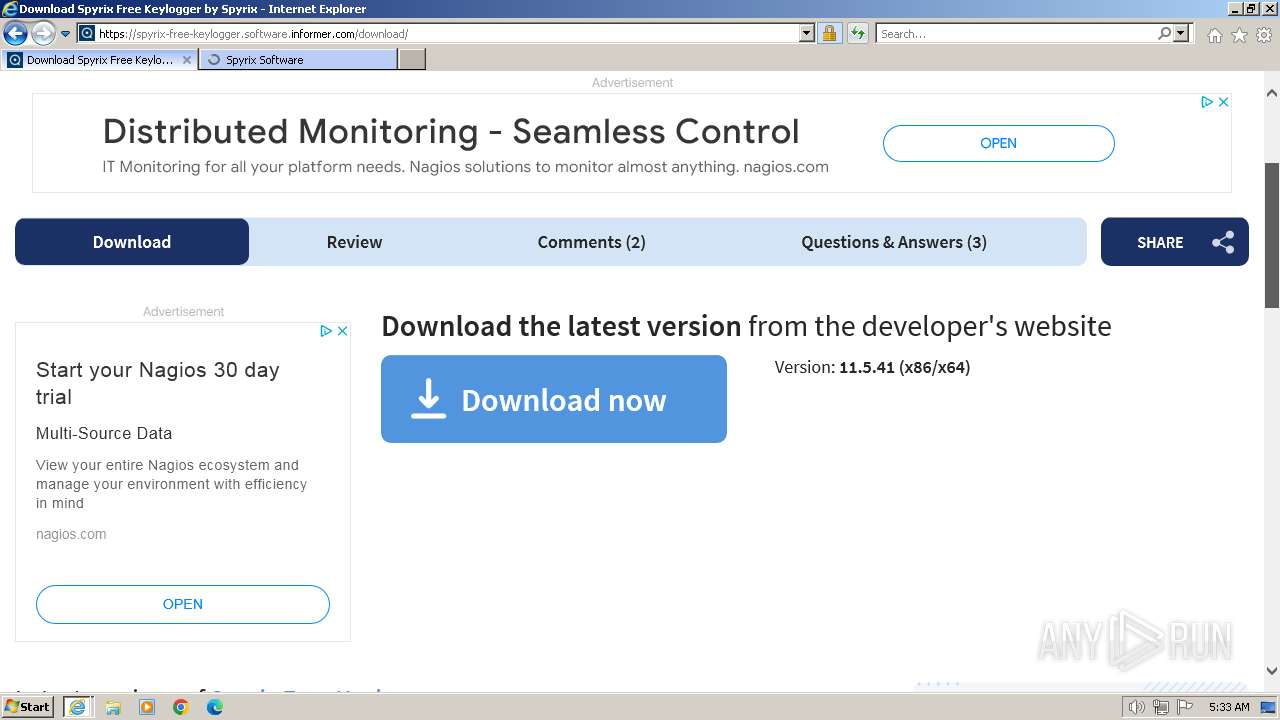Click the vertical scrollbar thumb
1280x720 pixels.
point(1272,235)
